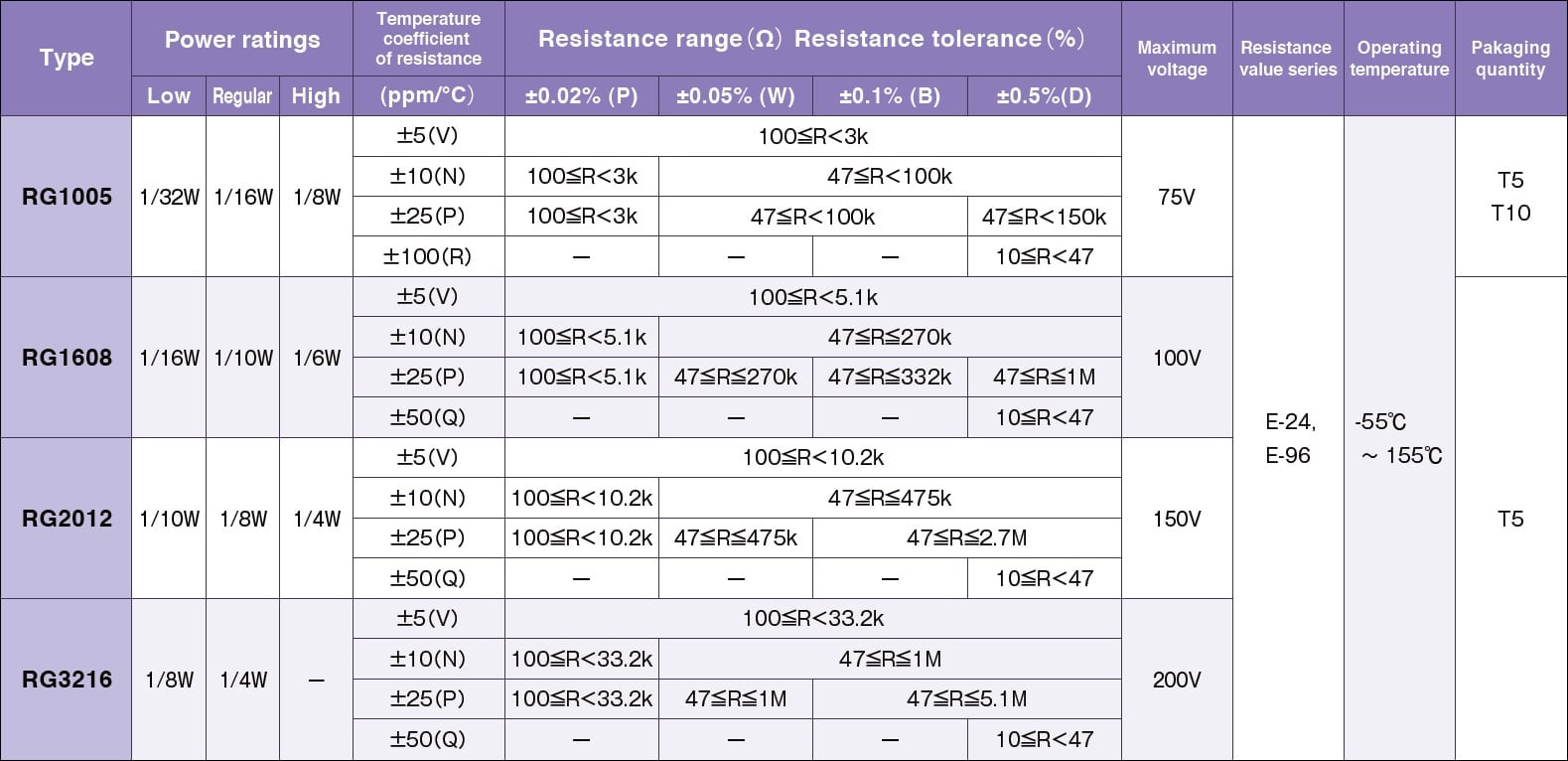This screenshot has width=1568, height=761.
Task: Select the standalone T5 packaging cell
Action: coord(1510,519)
